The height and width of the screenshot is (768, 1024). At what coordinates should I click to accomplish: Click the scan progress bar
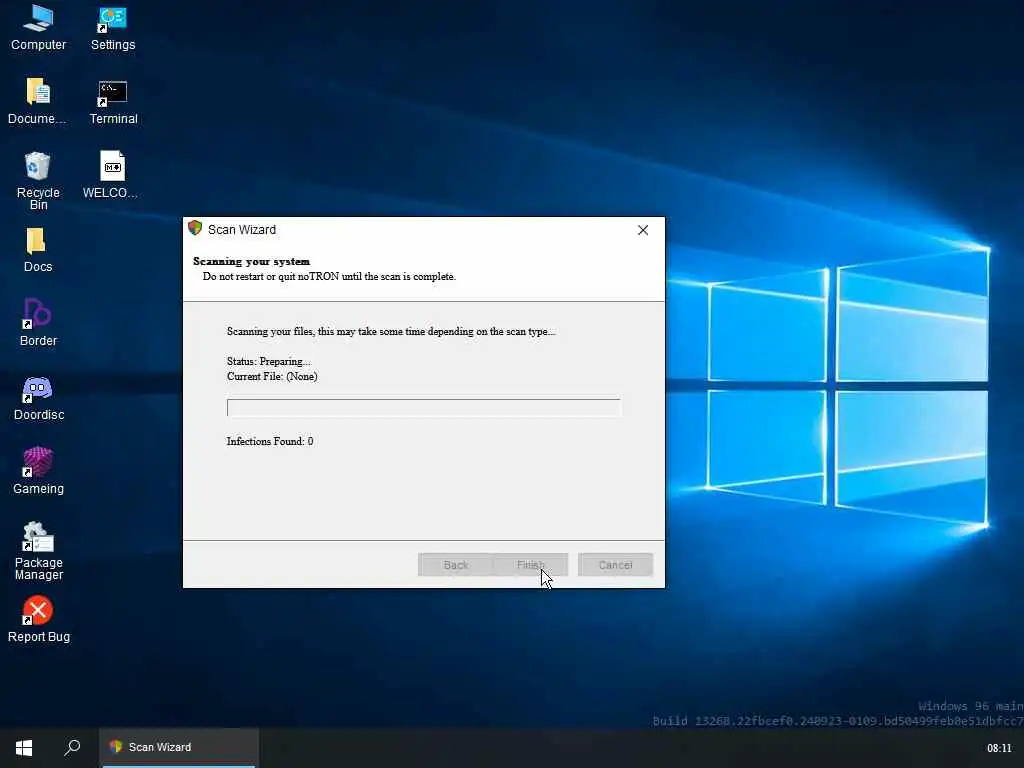(423, 408)
